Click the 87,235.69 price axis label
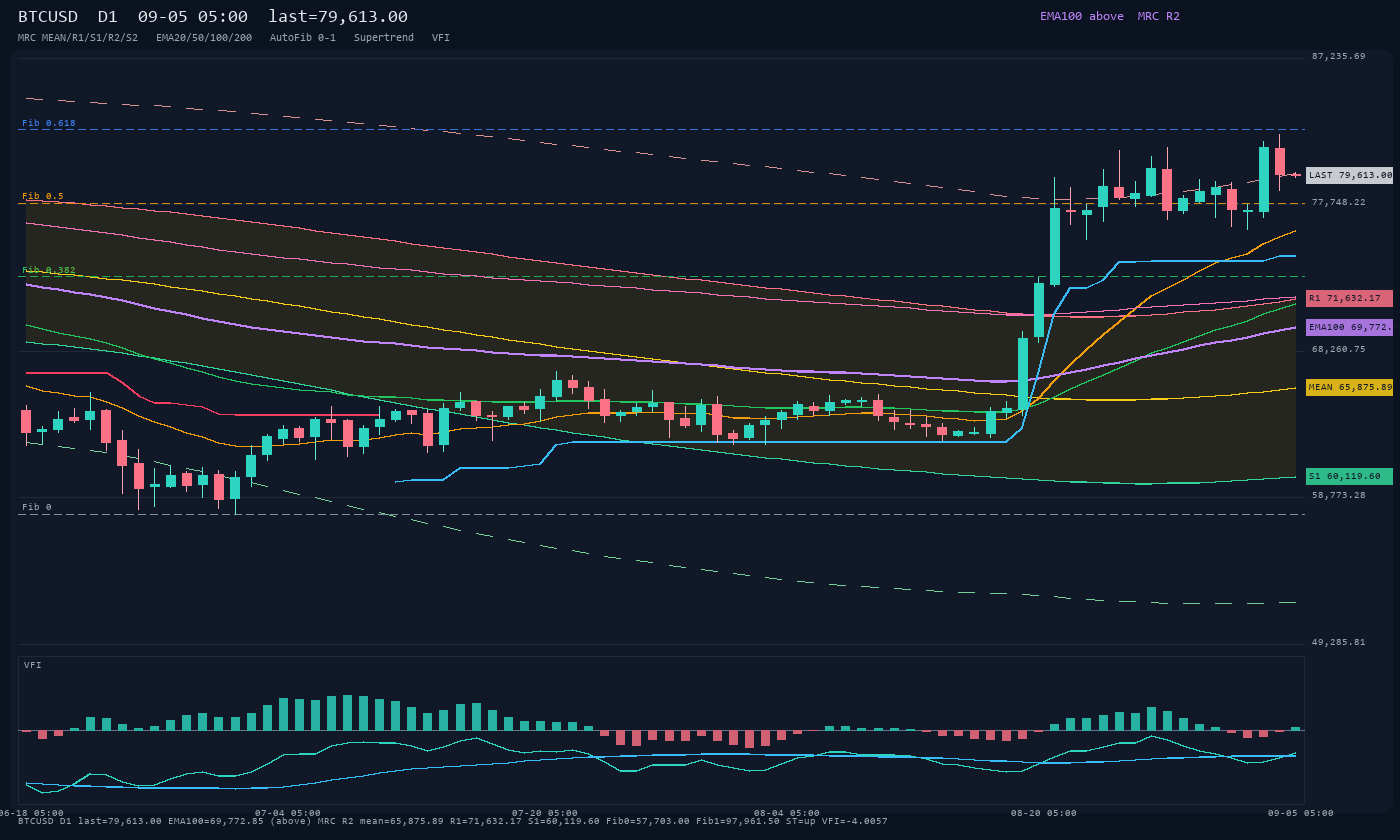 pos(1338,57)
